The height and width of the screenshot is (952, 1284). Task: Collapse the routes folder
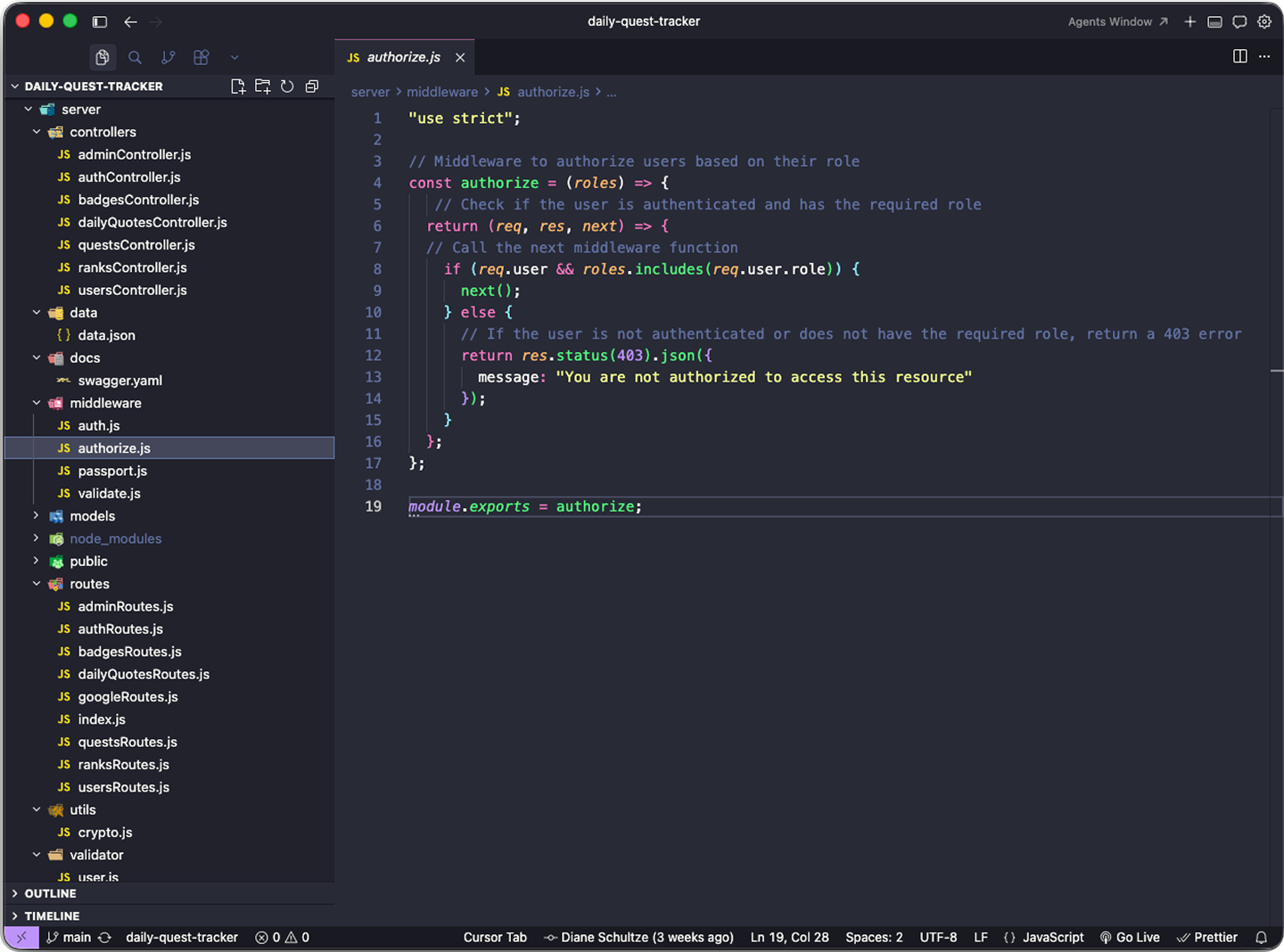point(89,584)
